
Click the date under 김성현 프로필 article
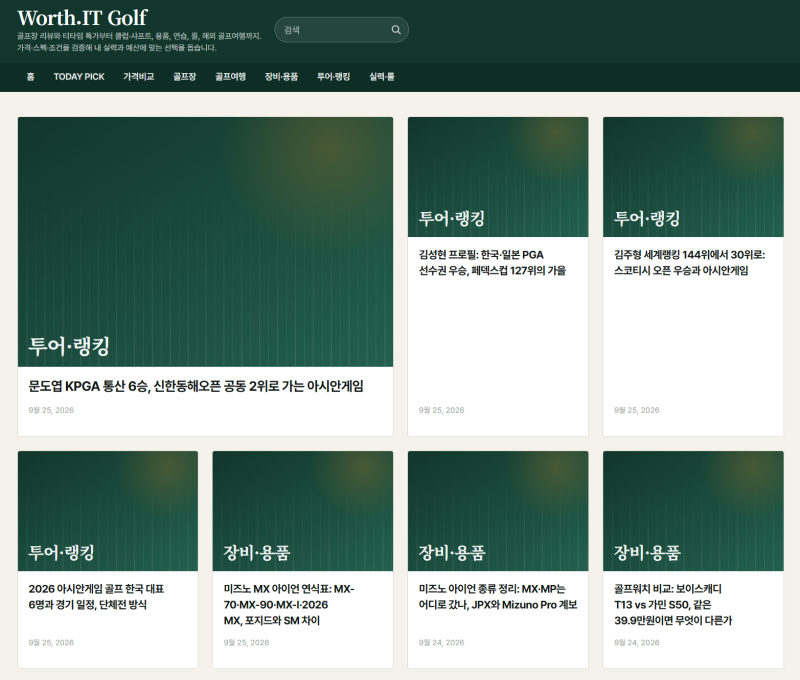[441, 410]
